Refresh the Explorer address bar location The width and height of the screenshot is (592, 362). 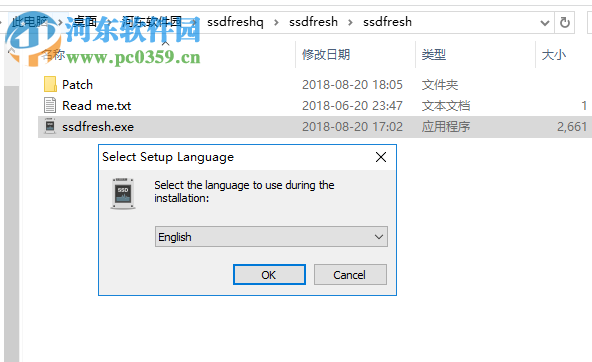click(565, 22)
